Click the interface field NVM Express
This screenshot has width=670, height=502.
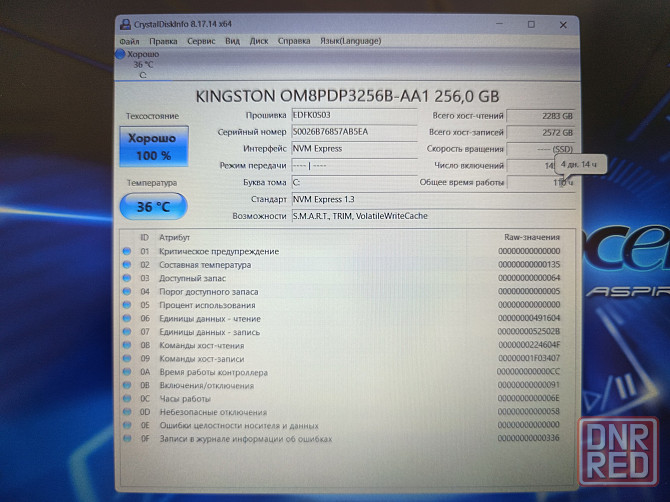pyautogui.click(x=354, y=149)
